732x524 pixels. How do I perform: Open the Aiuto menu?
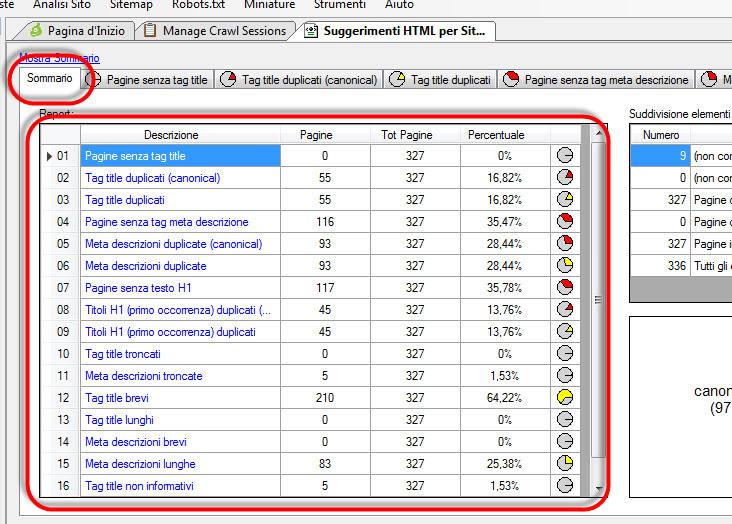pos(399,5)
